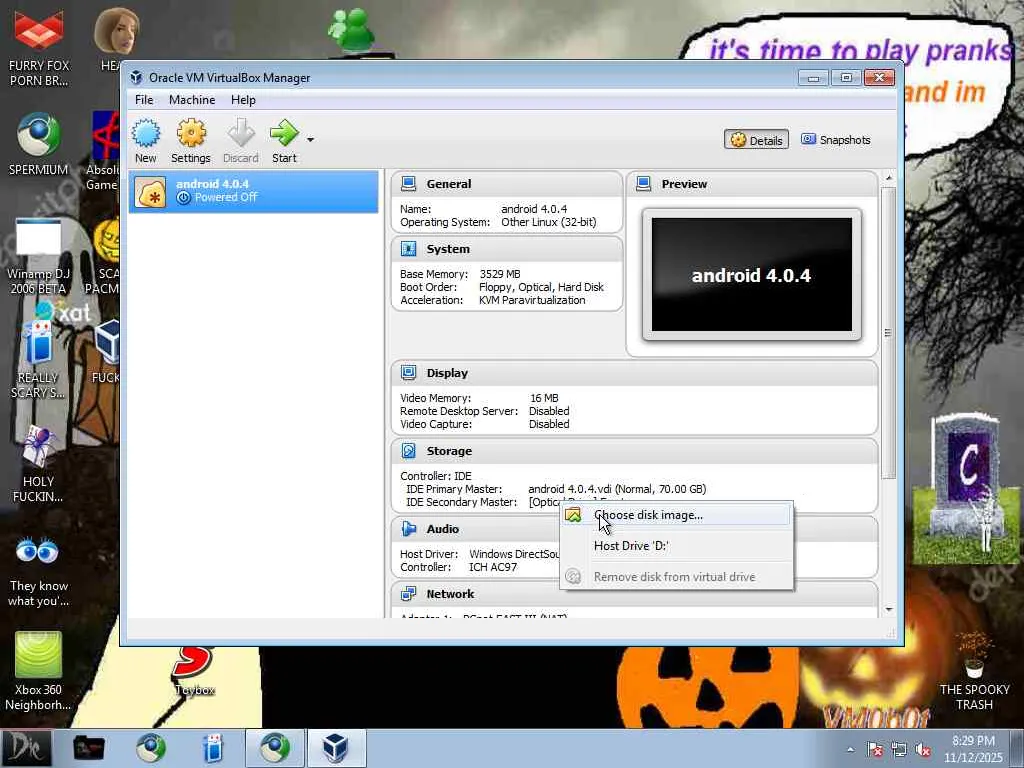Click the General section title
Image resolution: width=1024 pixels, height=768 pixels.
click(449, 184)
